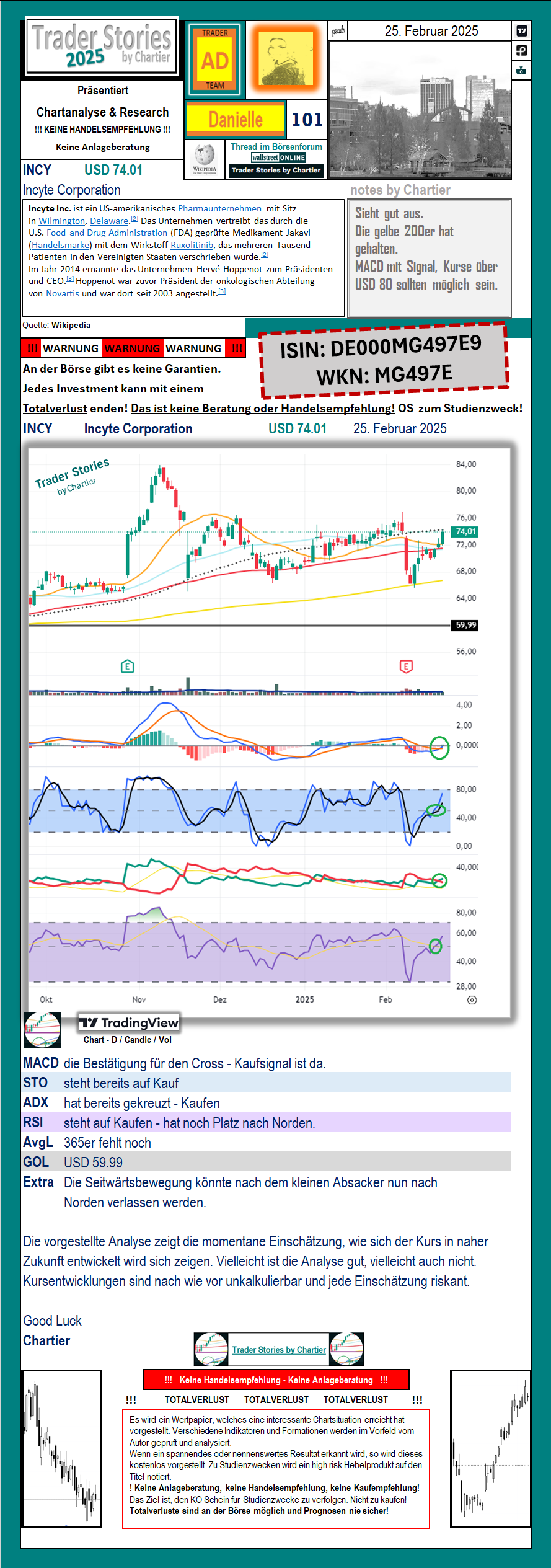Open the Handelsmarke link
This screenshot has height=1568, width=551.
point(60,245)
